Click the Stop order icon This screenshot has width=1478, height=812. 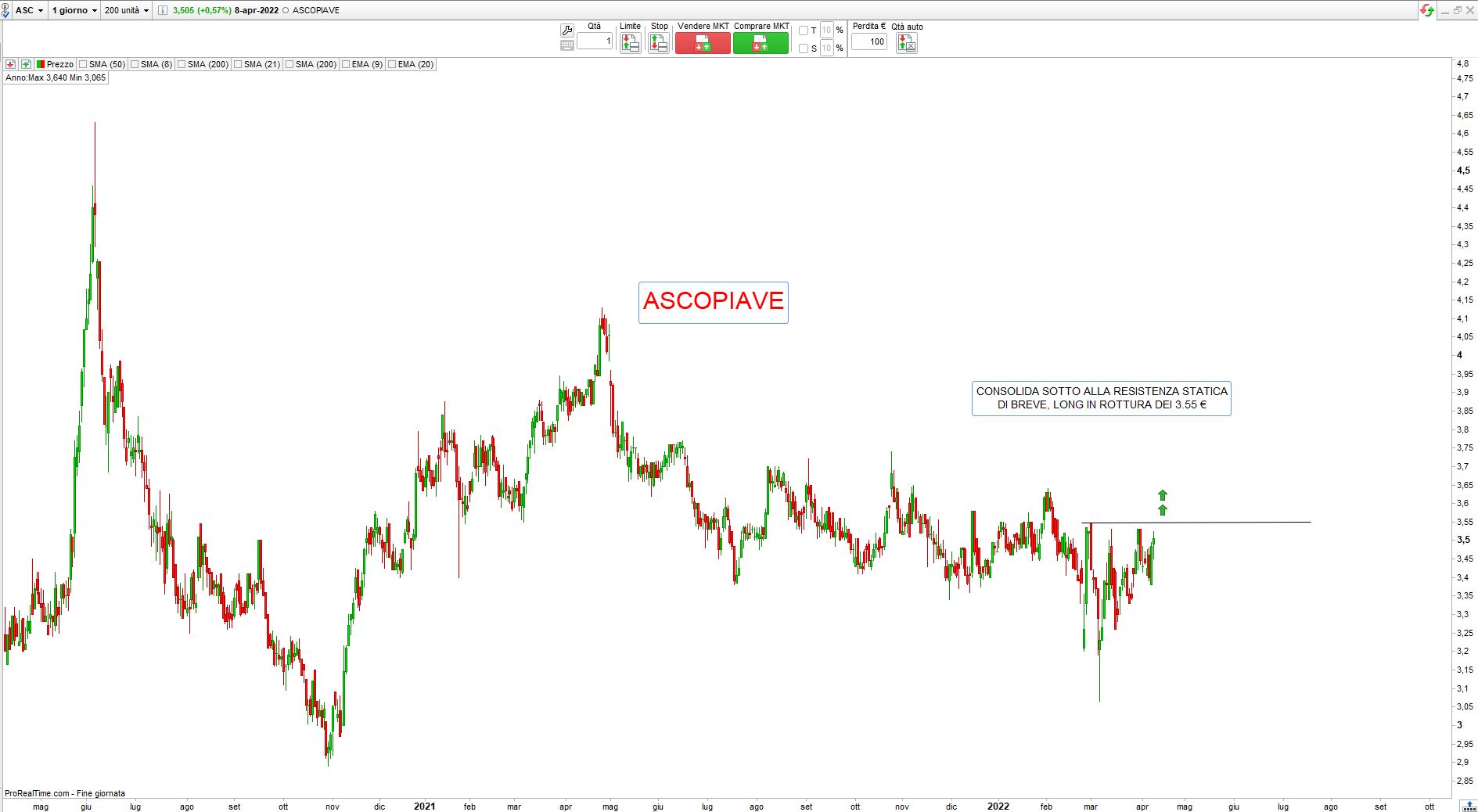click(659, 43)
